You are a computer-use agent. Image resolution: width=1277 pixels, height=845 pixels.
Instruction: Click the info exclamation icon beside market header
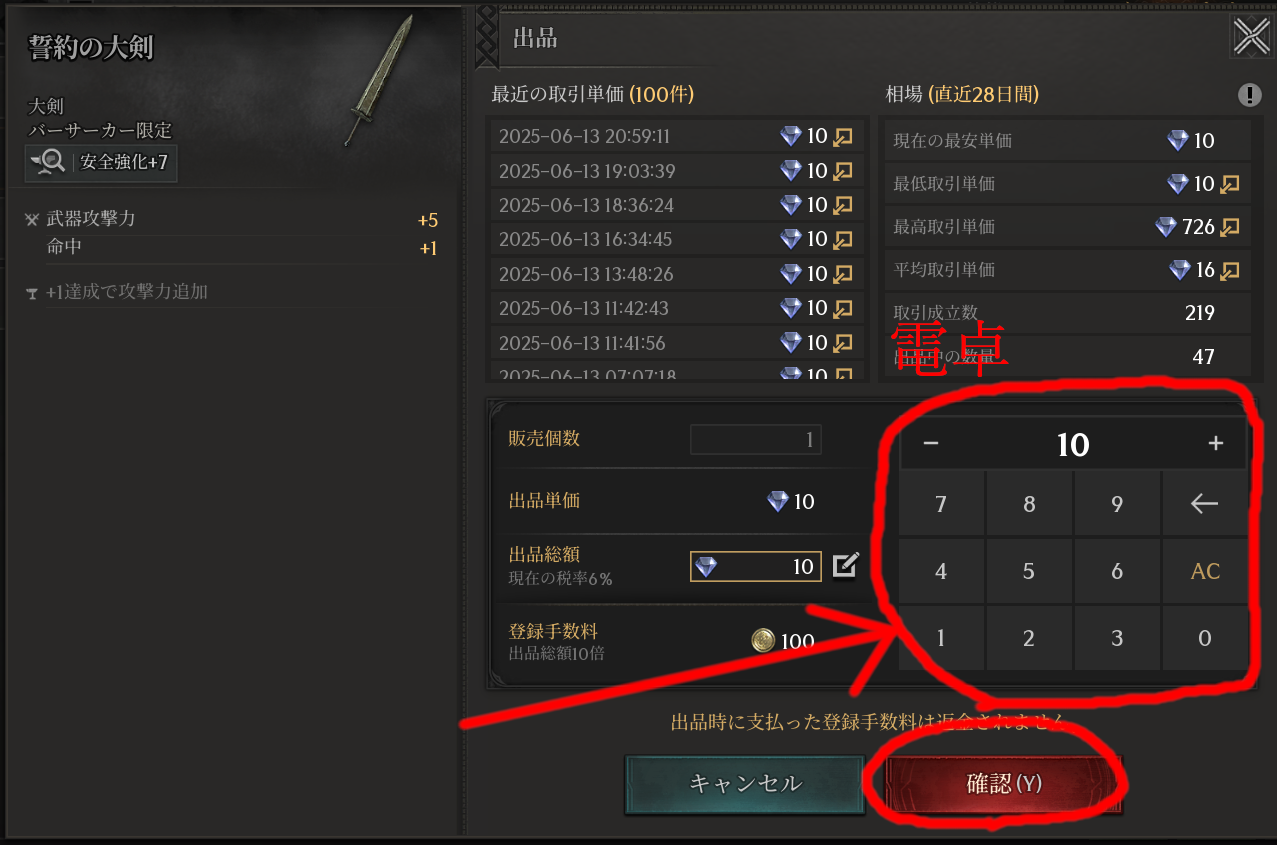(1249, 95)
